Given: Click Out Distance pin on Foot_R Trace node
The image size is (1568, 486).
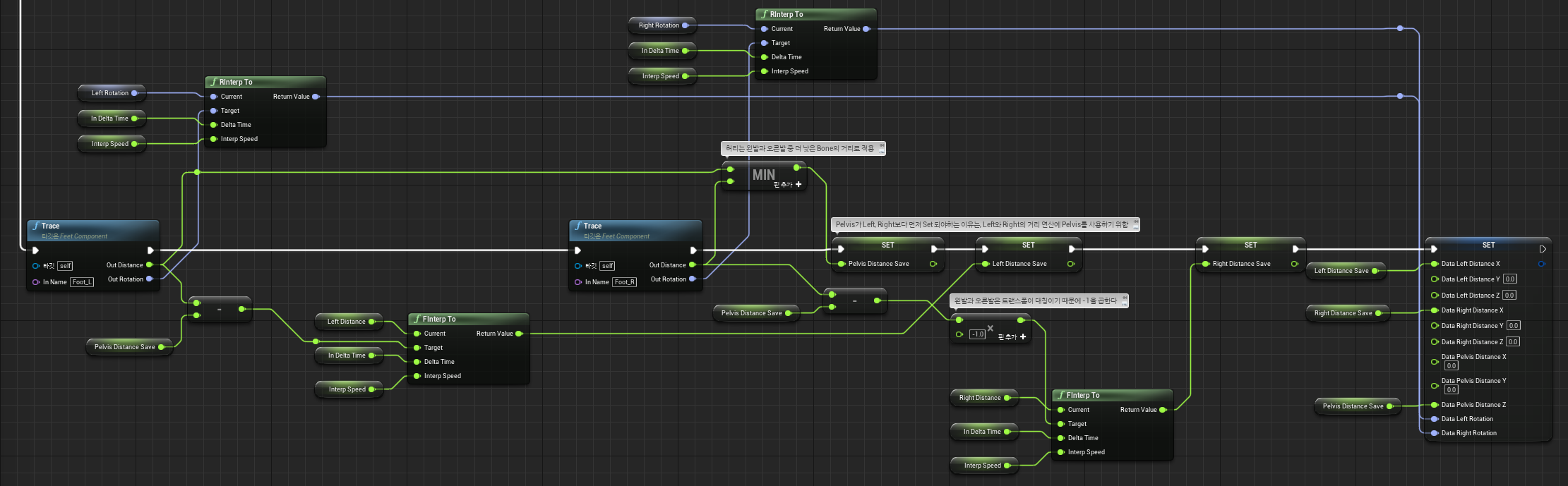Looking at the screenshot, I should tap(692, 265).
